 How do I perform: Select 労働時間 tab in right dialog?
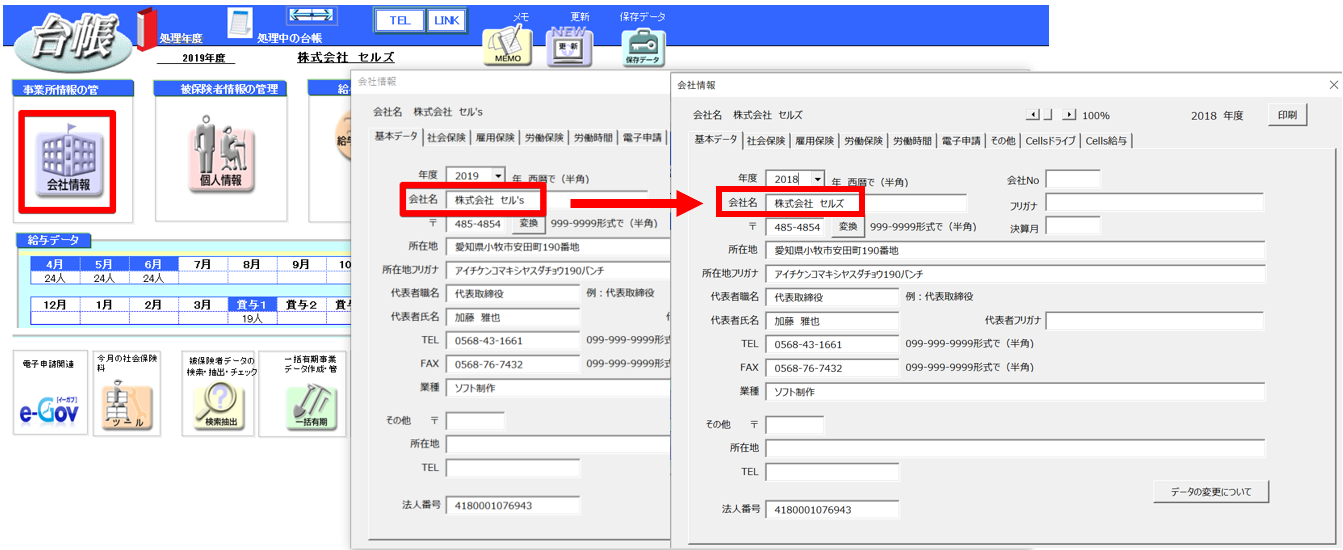point(913,141)
